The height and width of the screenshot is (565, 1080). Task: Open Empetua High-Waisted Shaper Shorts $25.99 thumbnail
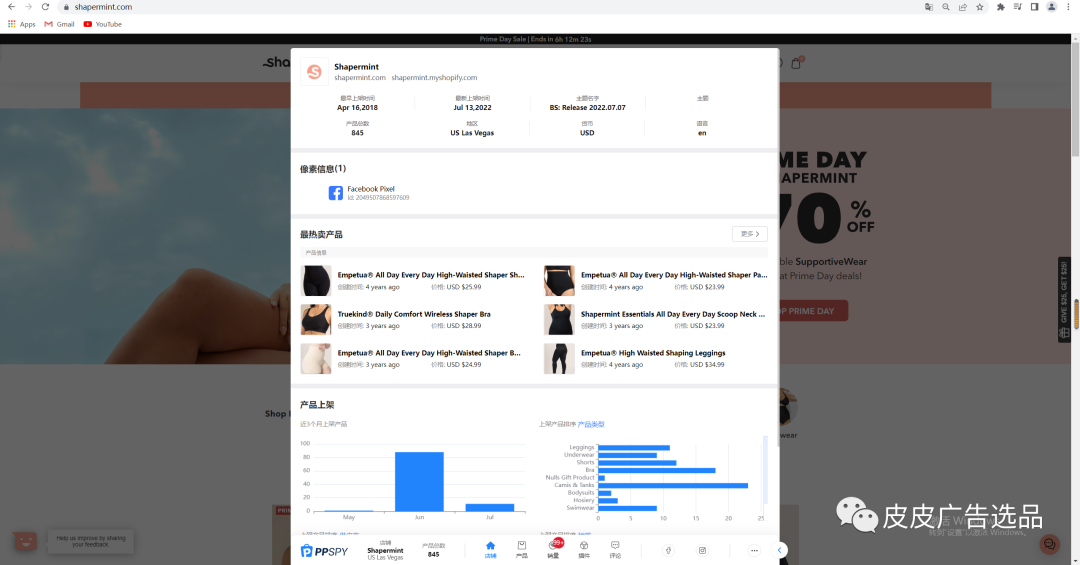[x=316, y=281]
